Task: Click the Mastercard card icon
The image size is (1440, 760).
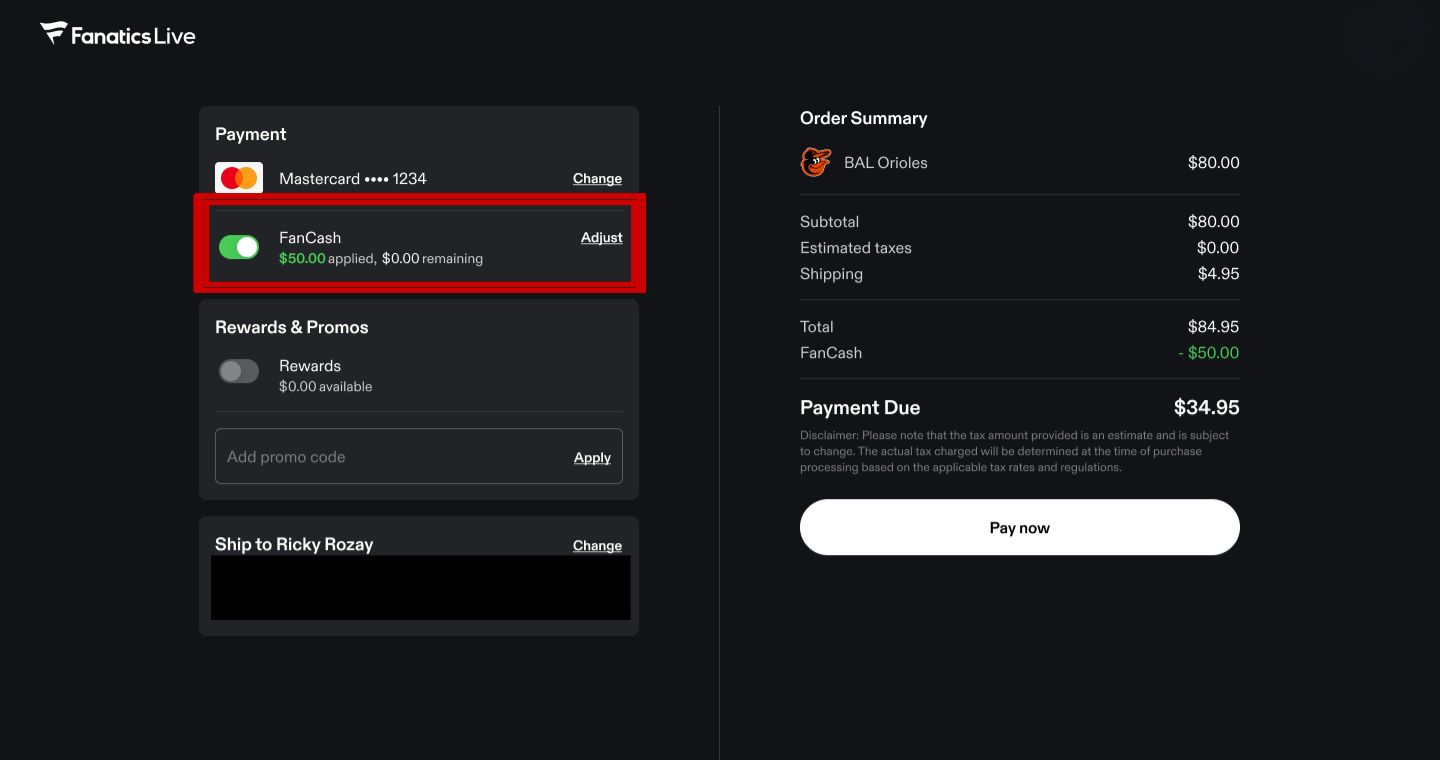Action: tap(239, 178)
